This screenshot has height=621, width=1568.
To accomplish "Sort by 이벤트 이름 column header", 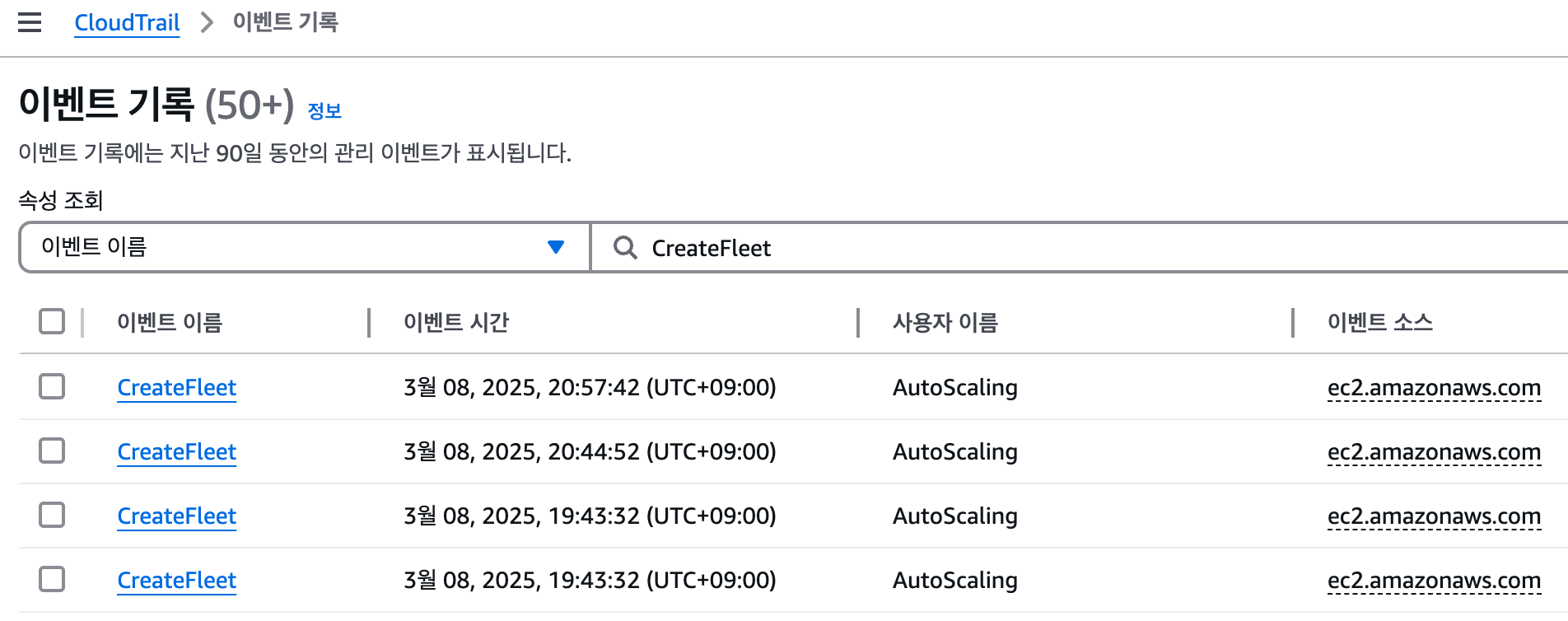I will [x=170, y=322].
